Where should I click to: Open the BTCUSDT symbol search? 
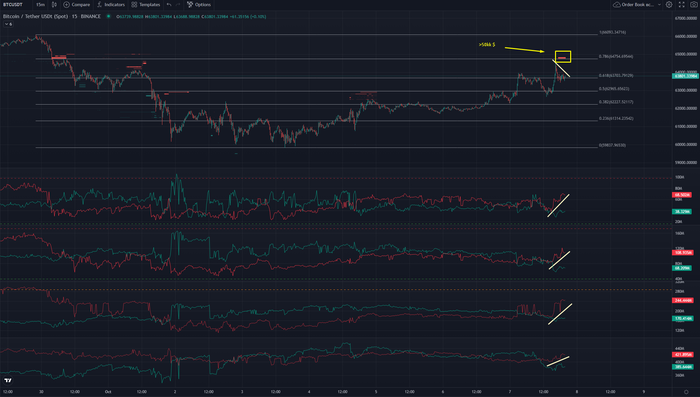coord(13,4)
